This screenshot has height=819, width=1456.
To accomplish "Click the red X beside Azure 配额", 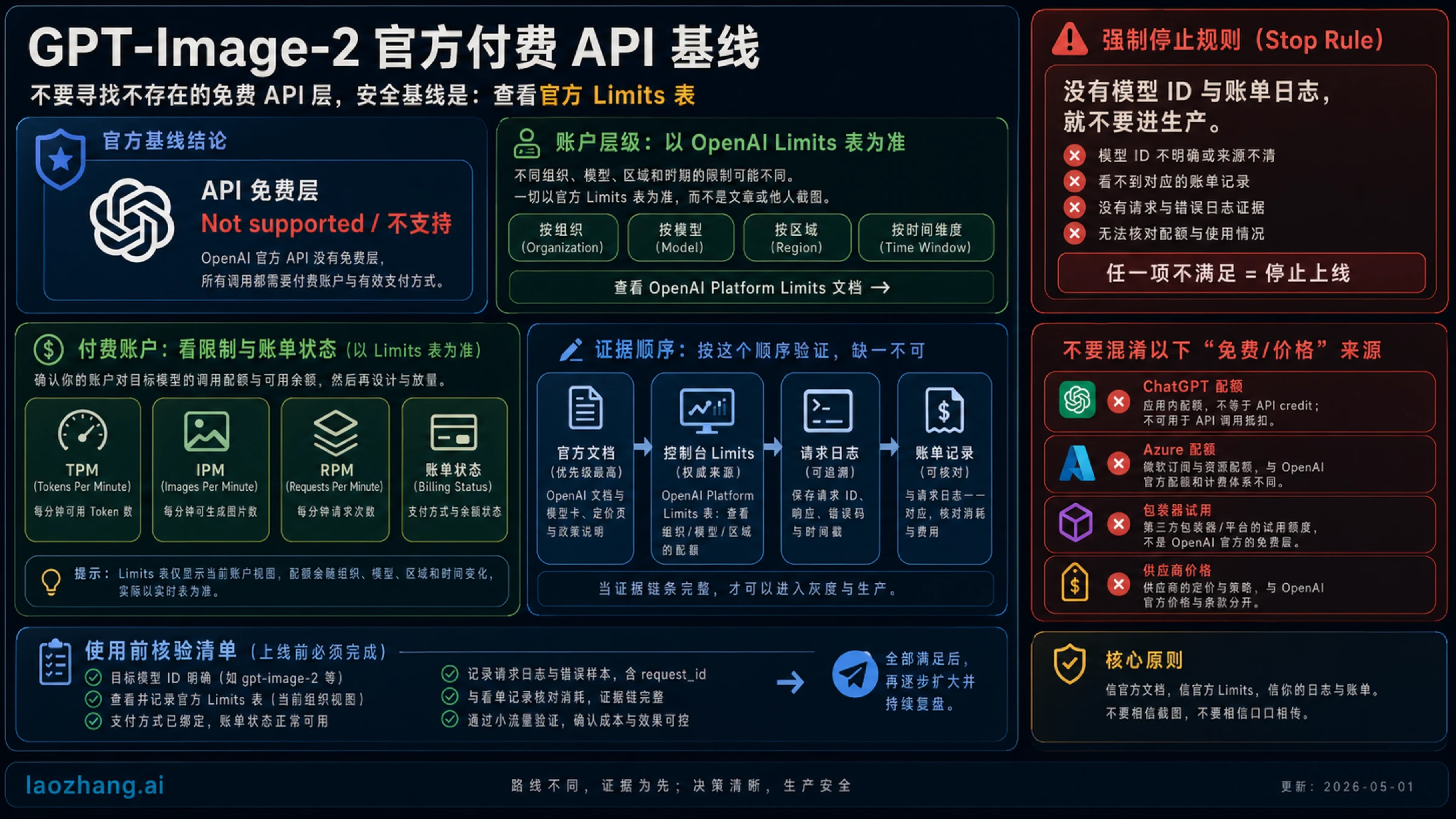I will (1119, 463).
